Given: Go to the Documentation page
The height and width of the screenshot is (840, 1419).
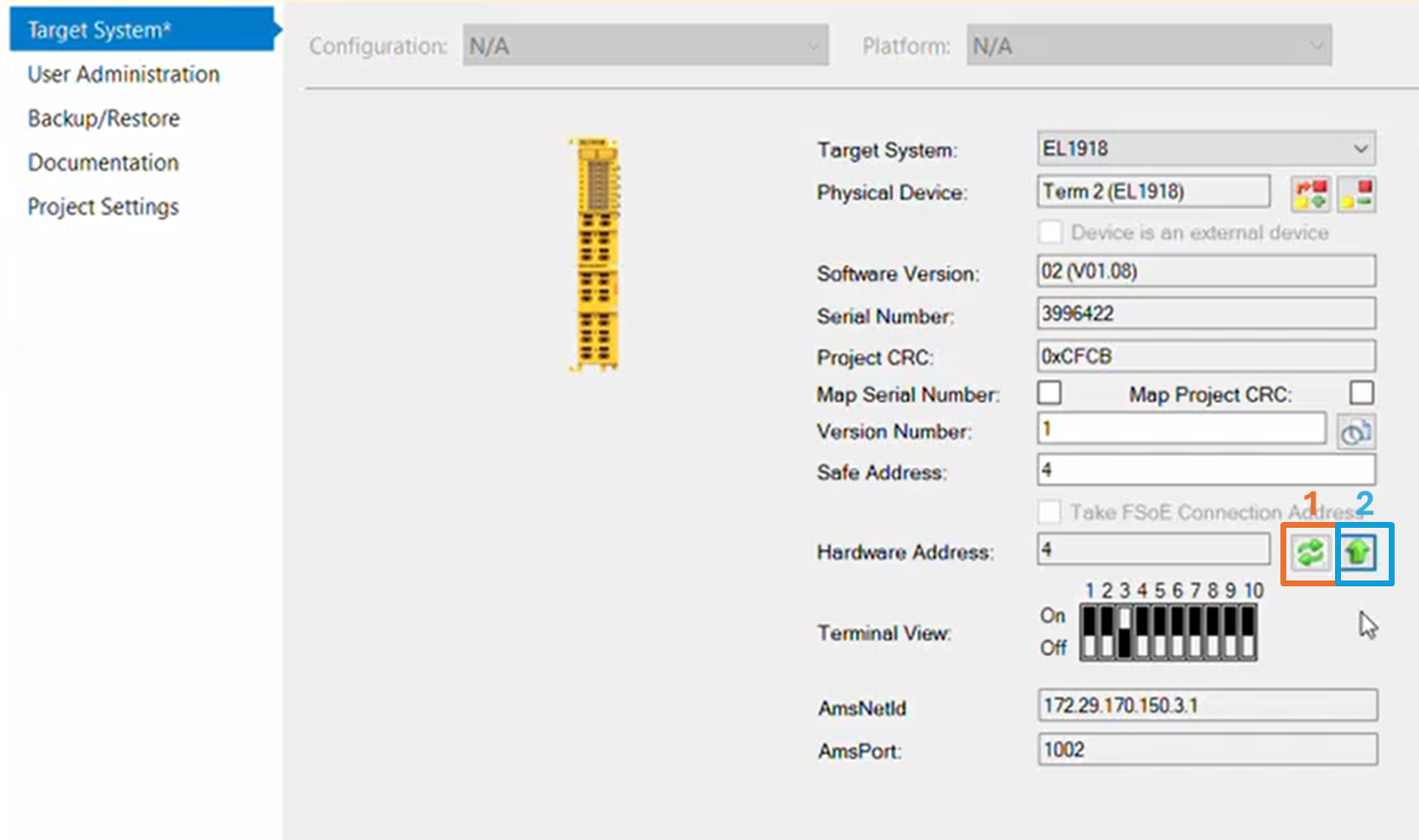Looking at the screenshot, I should [x=102, y=162].
